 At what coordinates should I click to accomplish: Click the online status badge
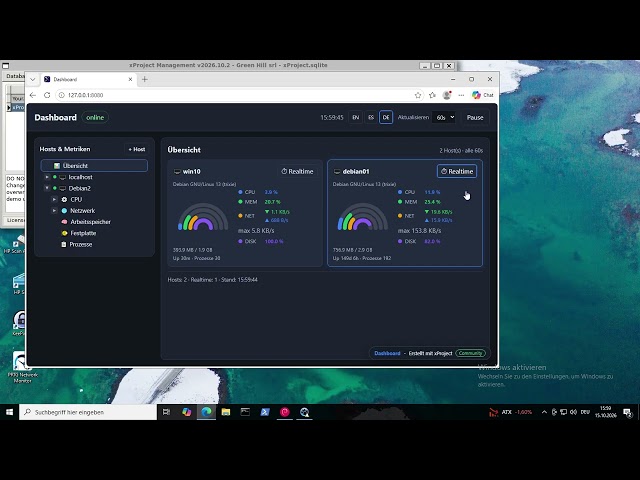pos(95,118)
